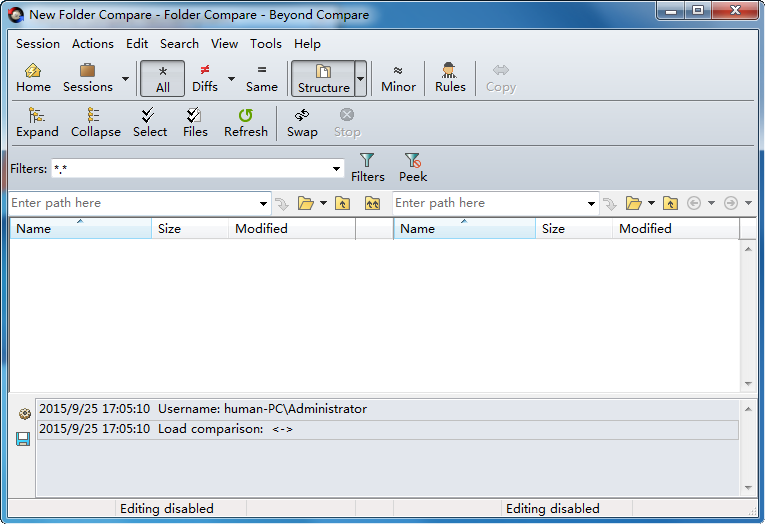Viewport: 766px width, 525px height.
Task: Click the forward navigation arrow icon
Action: tap(730, 203)
